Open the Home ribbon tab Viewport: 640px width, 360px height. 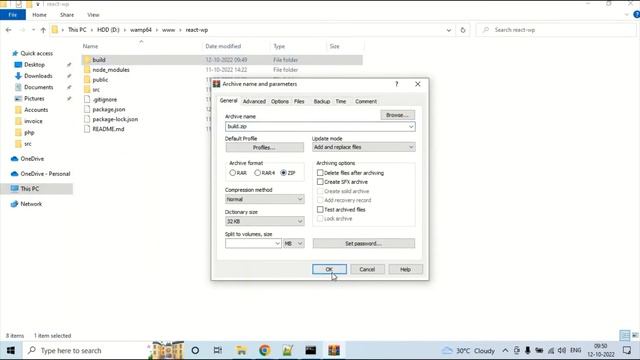[x=39, y=15]
